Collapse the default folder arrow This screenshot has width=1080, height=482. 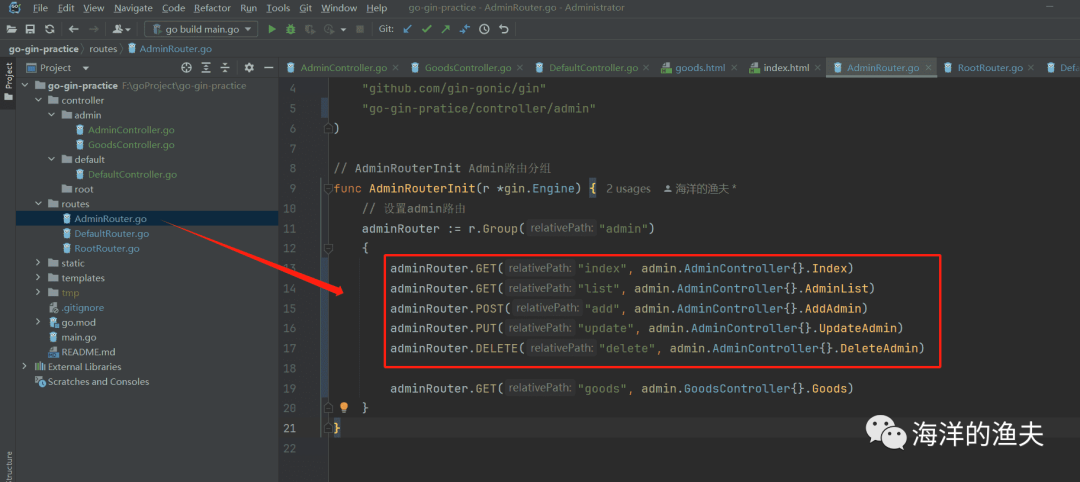coord(52,160)
